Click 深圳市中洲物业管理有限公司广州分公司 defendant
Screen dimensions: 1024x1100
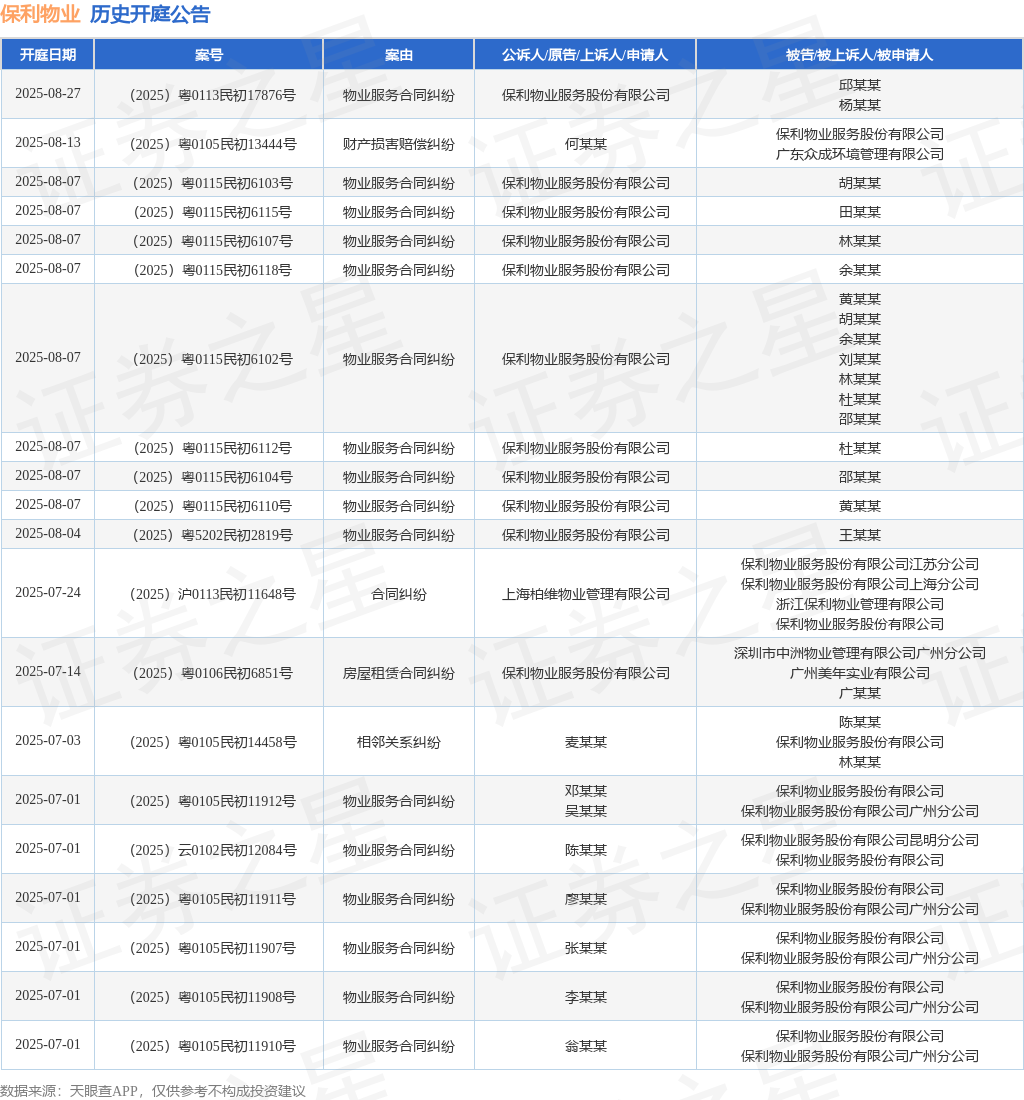point(859,653)
